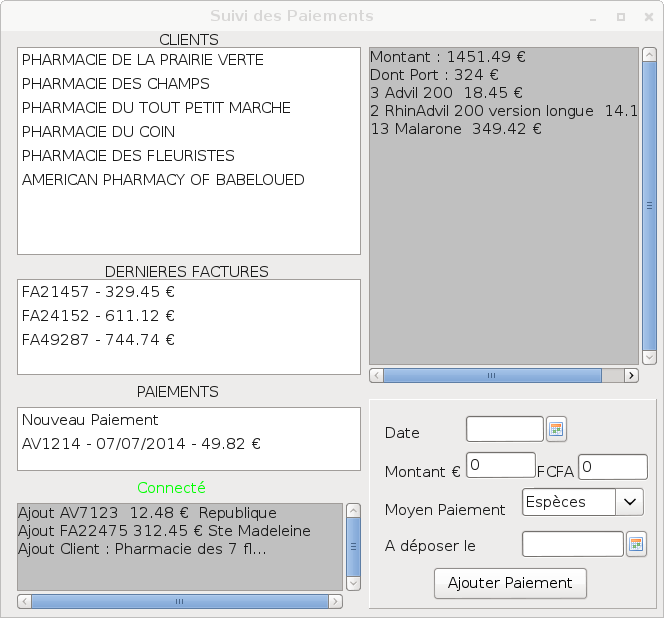
Task: Click the Dont Port : 324 € line
Action: point(434,75)
